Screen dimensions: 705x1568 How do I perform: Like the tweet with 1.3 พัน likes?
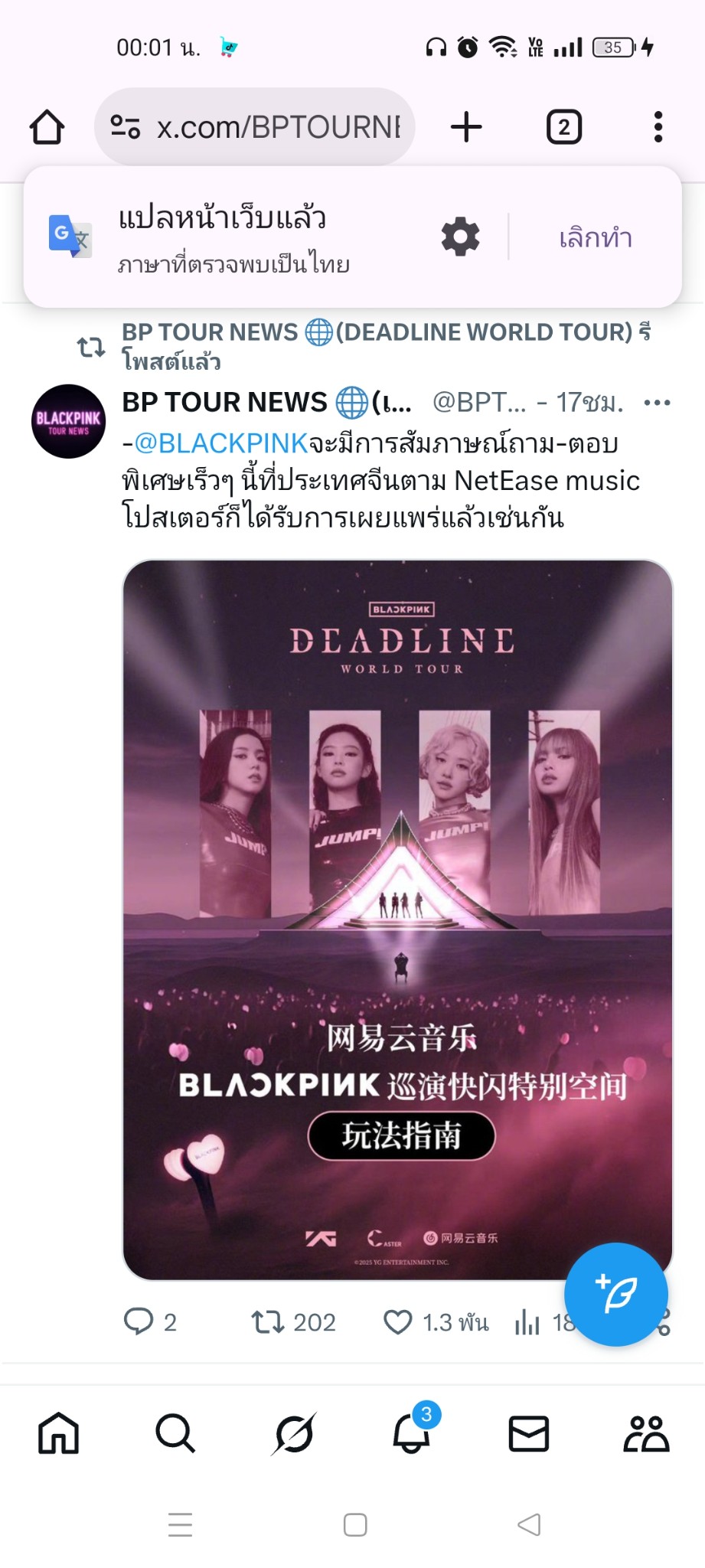tap(436, 1322)
